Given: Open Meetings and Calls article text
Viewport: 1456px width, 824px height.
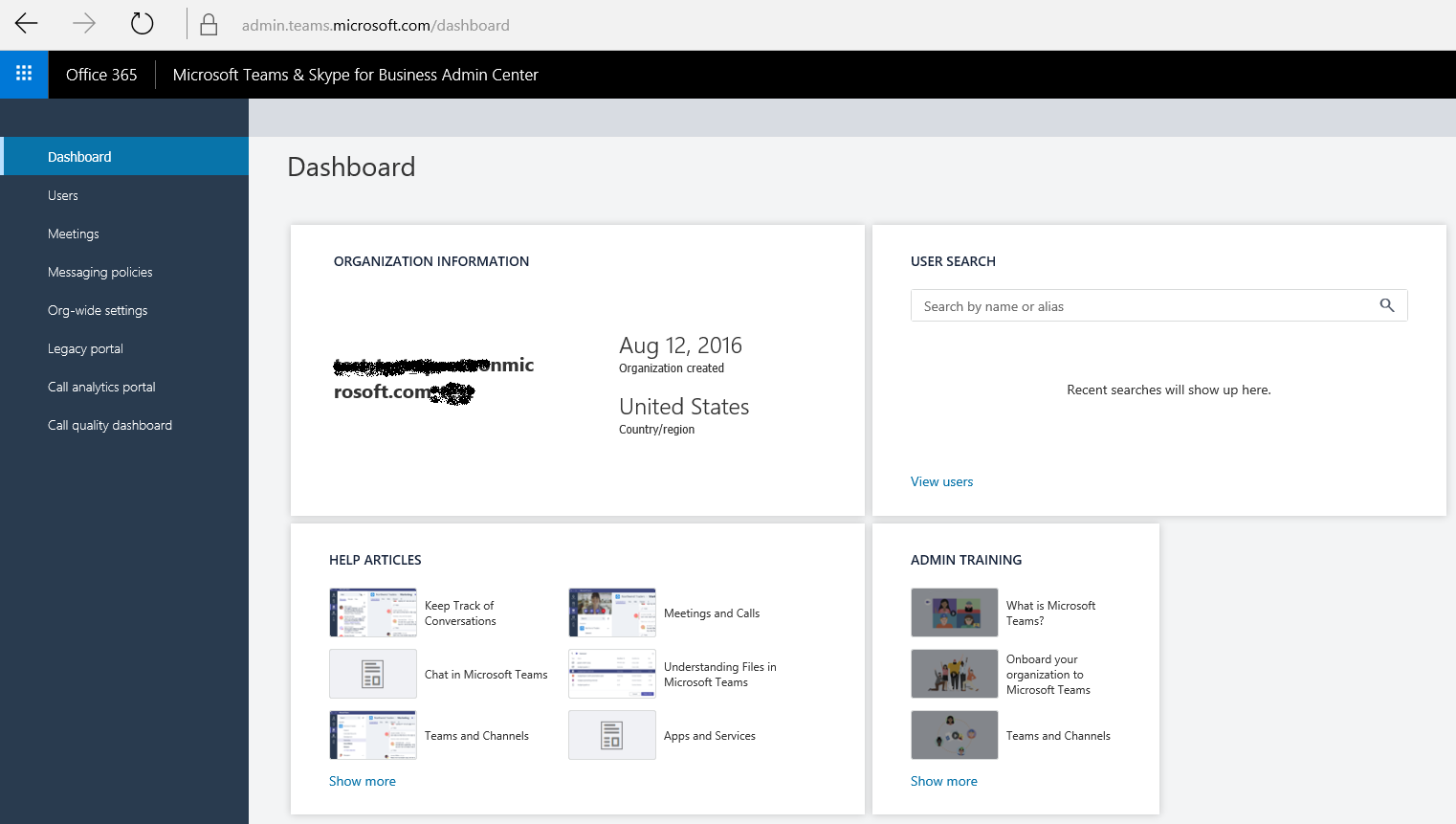Looking at the screenshot, I should pos(712,613).
